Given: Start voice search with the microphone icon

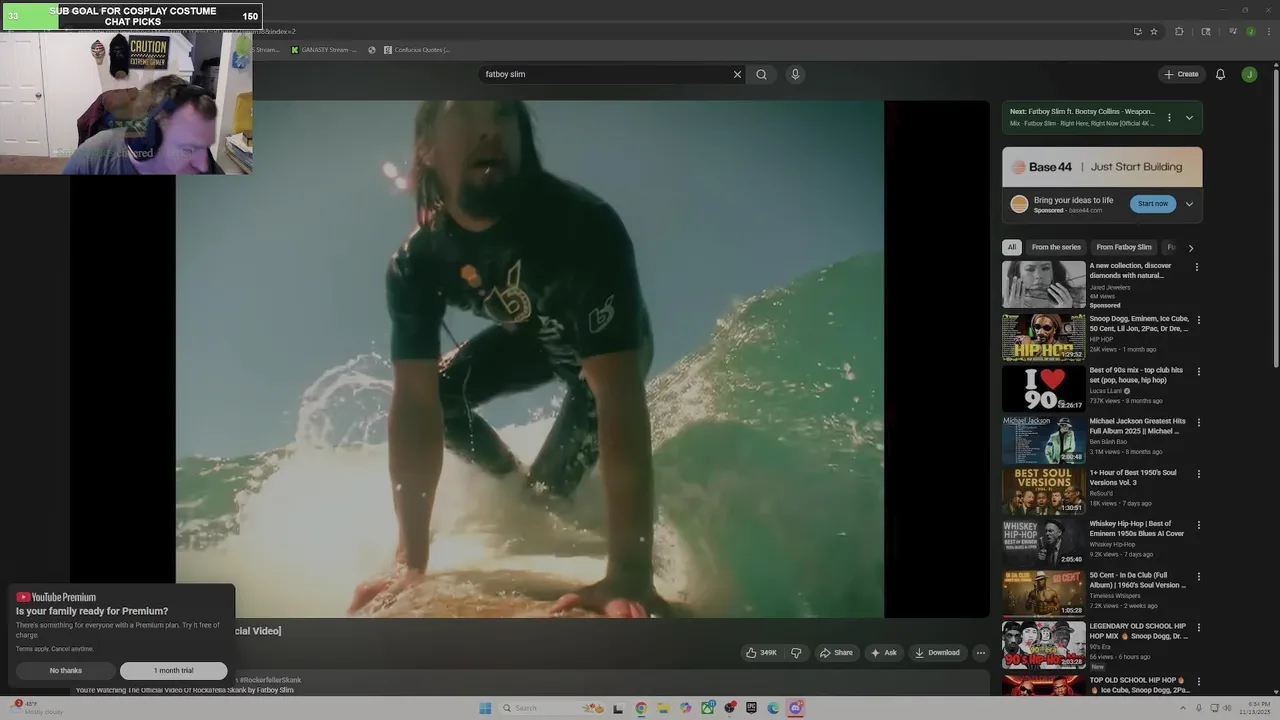Looking at the screenshot, I should (795, 74).
